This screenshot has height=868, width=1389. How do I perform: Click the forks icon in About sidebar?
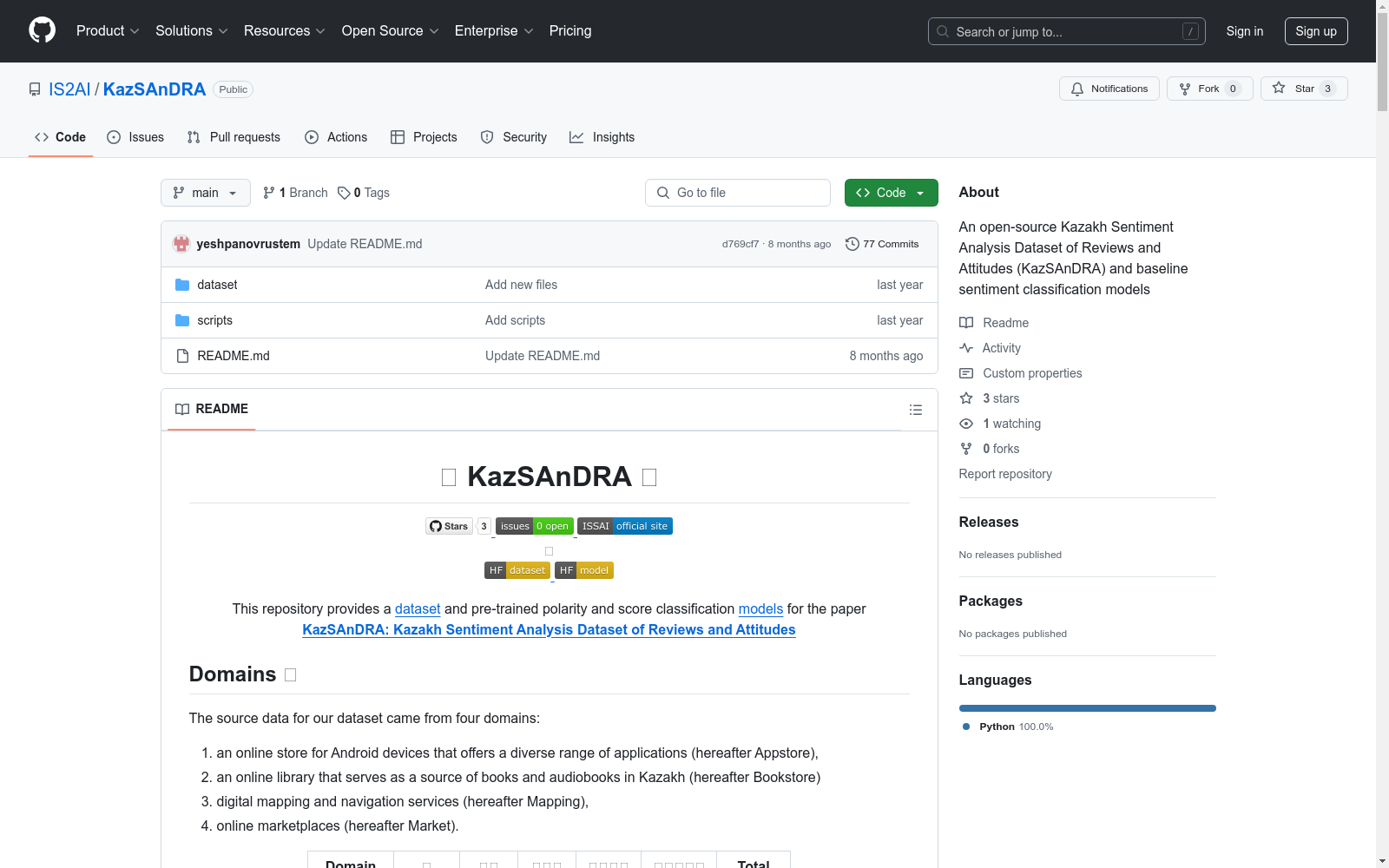point(966,449)
